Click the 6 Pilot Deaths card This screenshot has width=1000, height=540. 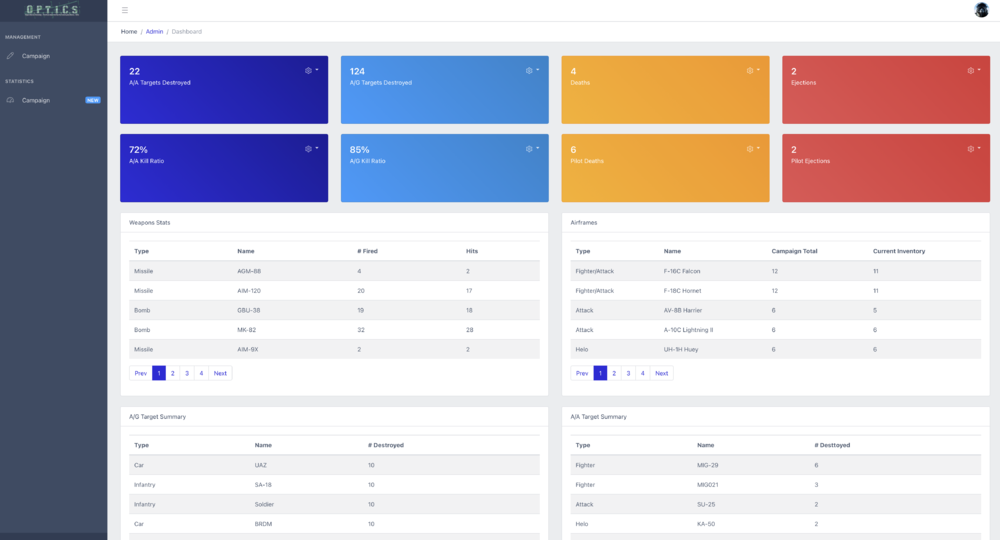pyautogui.click(x=665, y=168)
